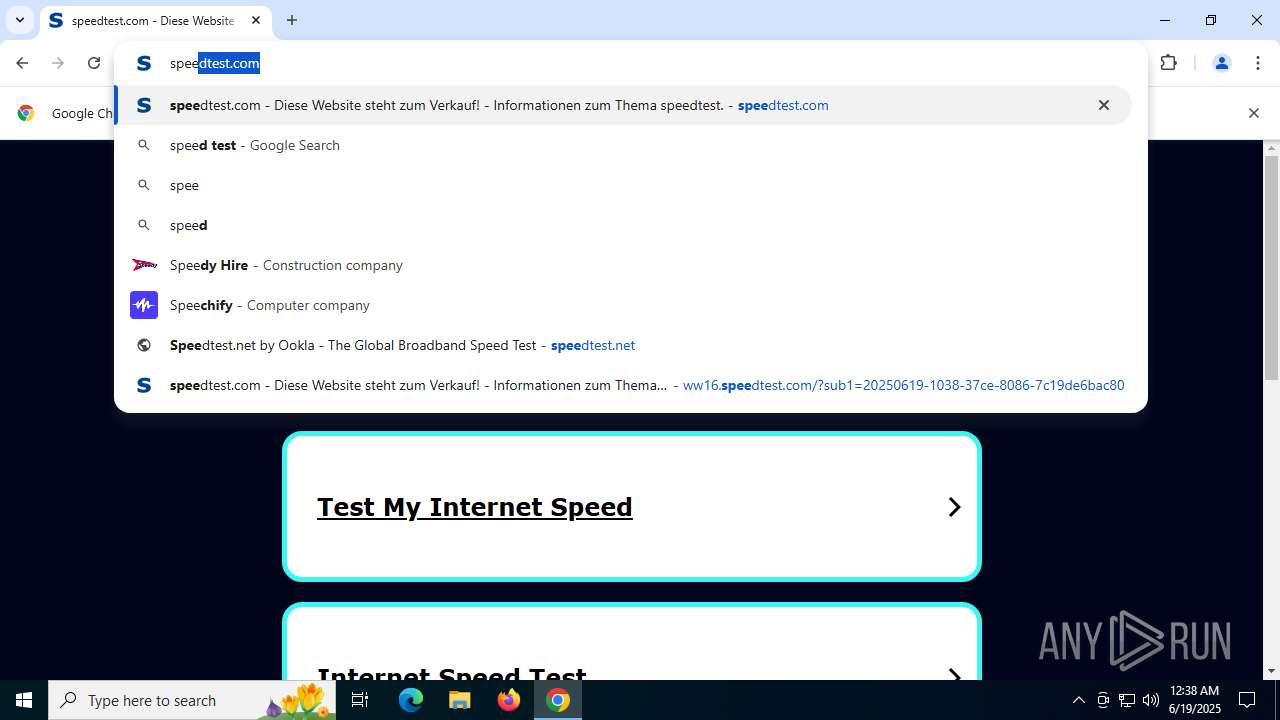
Task: Select Speedy Hire construction company suggestion
Action: coord(622,265)
